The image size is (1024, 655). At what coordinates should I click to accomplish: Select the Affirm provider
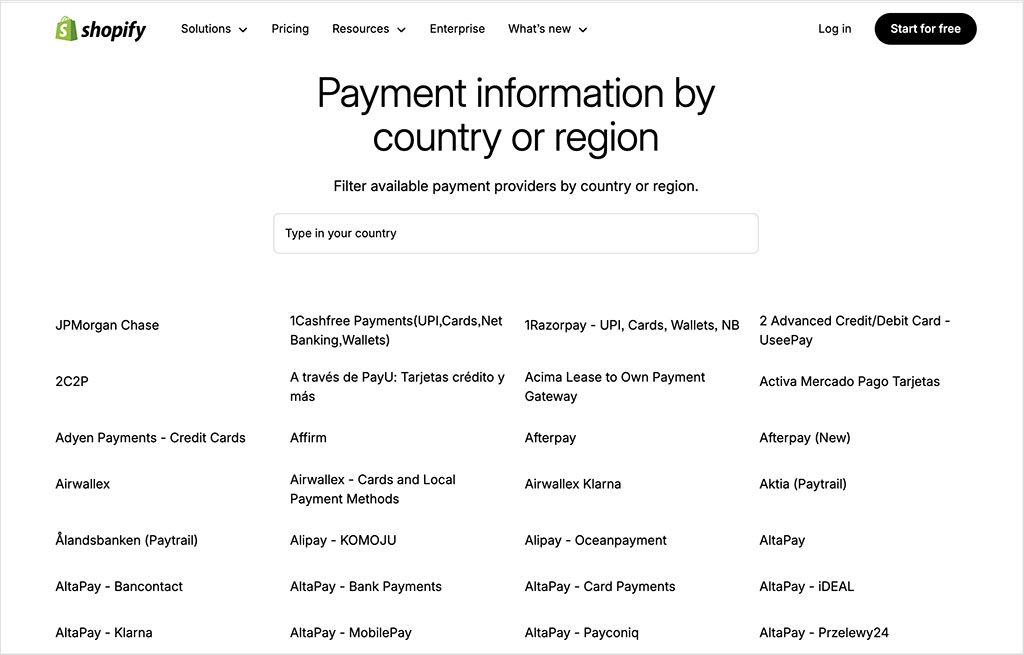point(308,438)
